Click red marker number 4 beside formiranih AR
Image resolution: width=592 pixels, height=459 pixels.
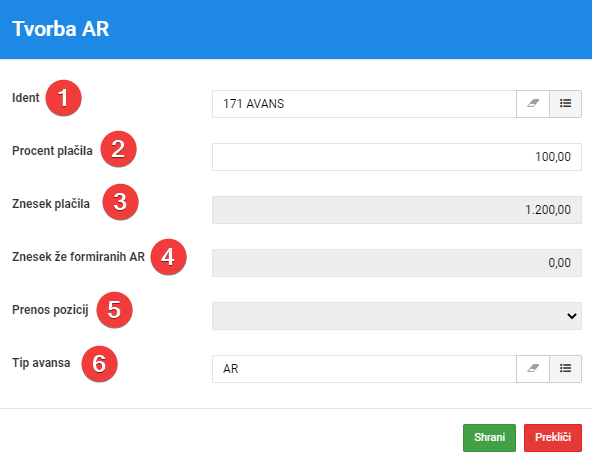168,257
